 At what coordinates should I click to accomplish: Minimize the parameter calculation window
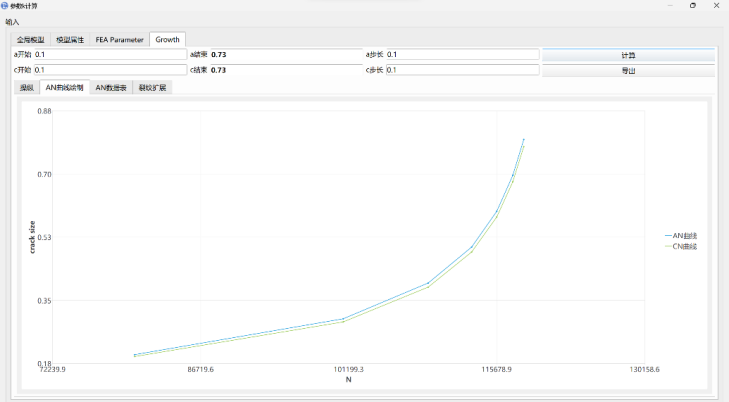click(x=670, y=6)
